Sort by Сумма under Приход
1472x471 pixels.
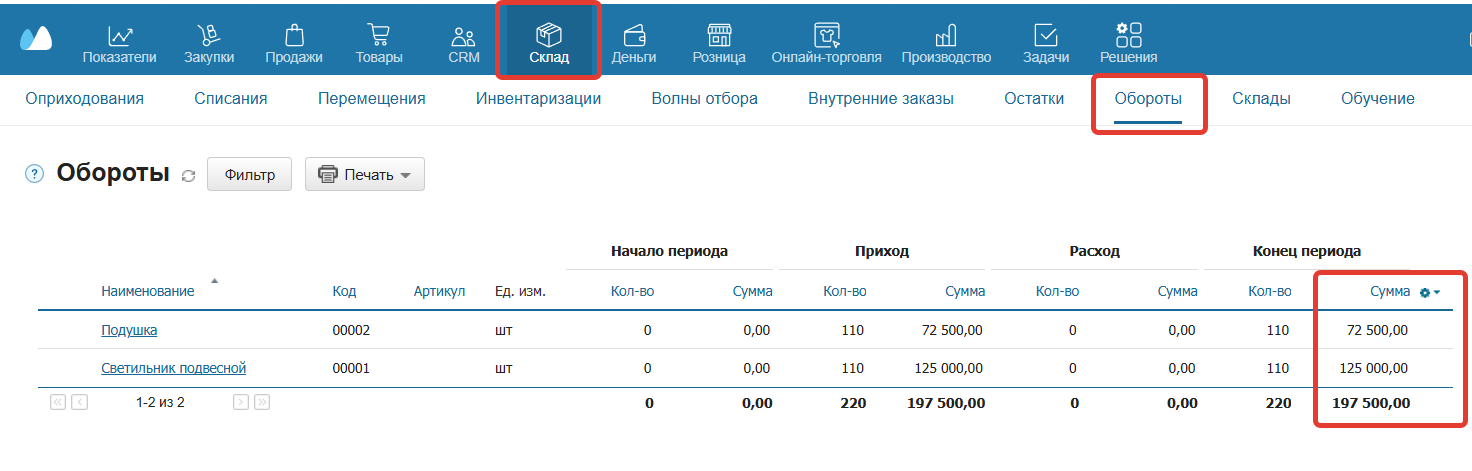965,291
